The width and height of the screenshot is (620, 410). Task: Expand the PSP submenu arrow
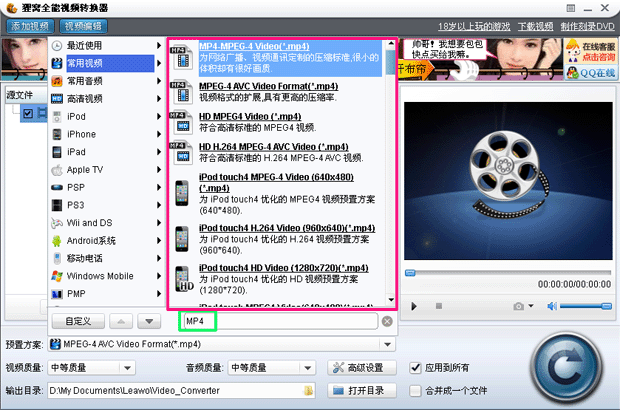[159, 187]
